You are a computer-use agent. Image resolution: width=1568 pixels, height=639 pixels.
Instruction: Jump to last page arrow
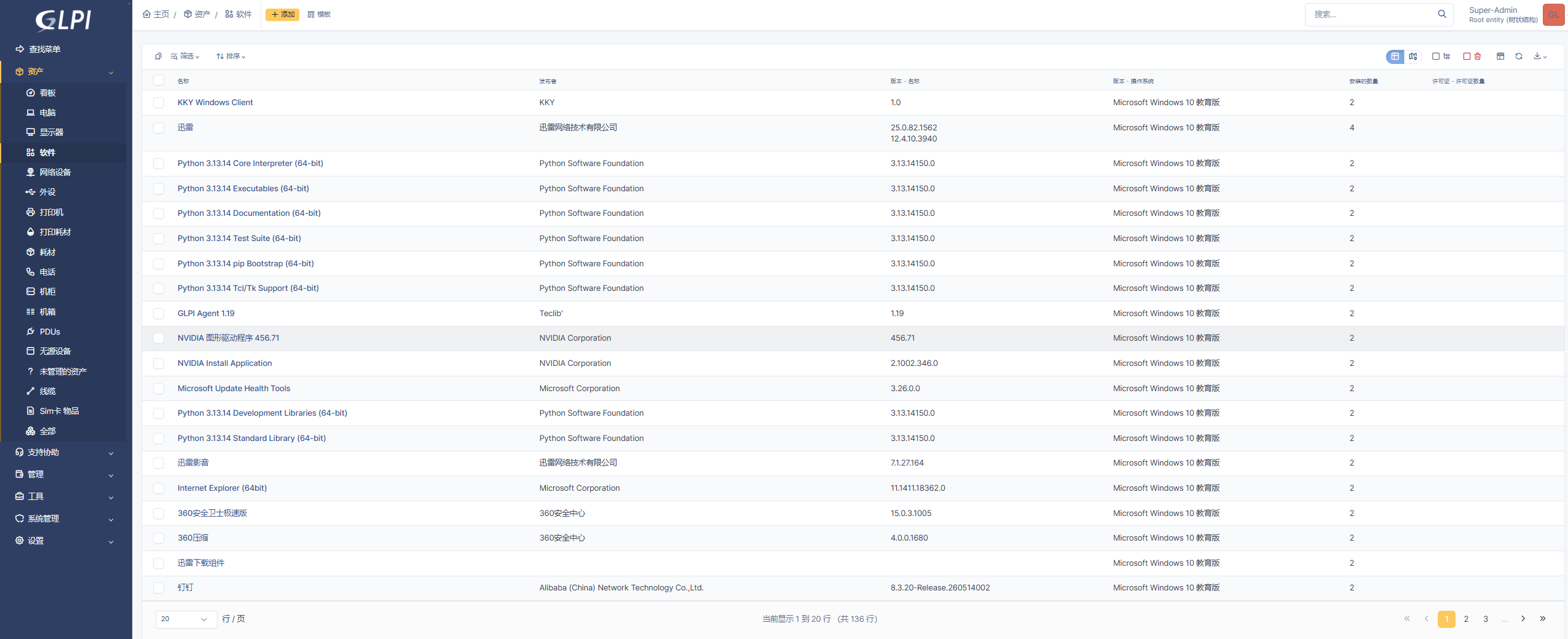click(1543, 619)
